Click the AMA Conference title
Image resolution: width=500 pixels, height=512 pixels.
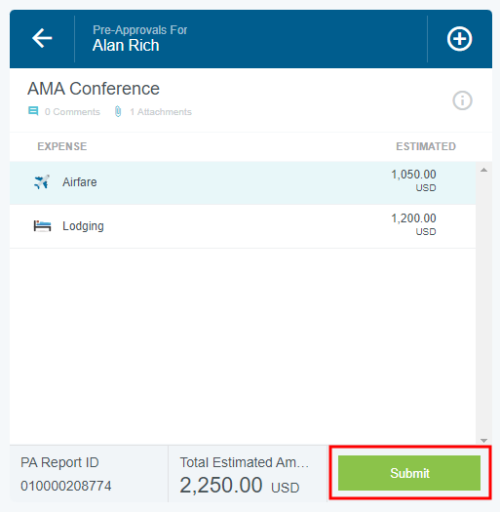tap(94, 89)
